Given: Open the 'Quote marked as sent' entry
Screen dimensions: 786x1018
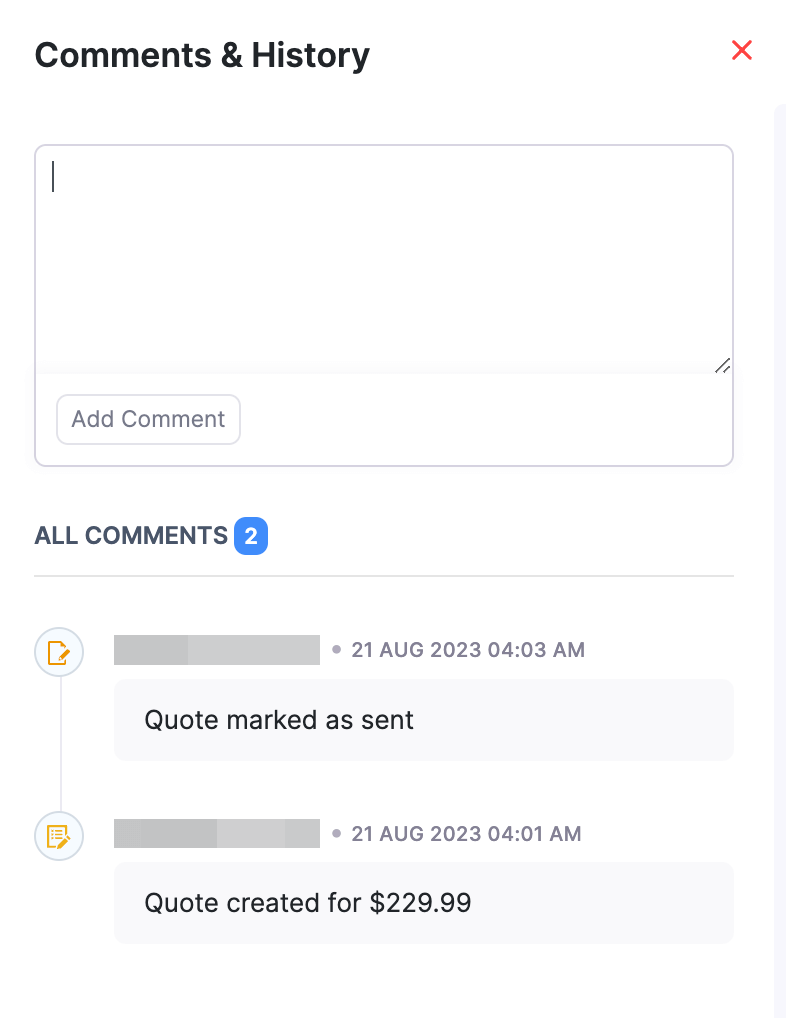Looking at the screenshot, I should [x=423, y=720].
